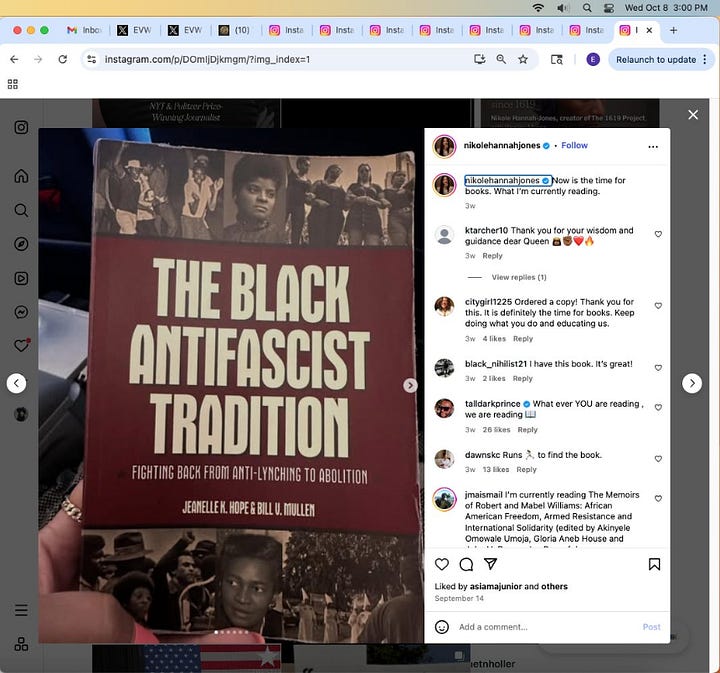
Task: Go to previous post arrow
Action: pos(17,383)
